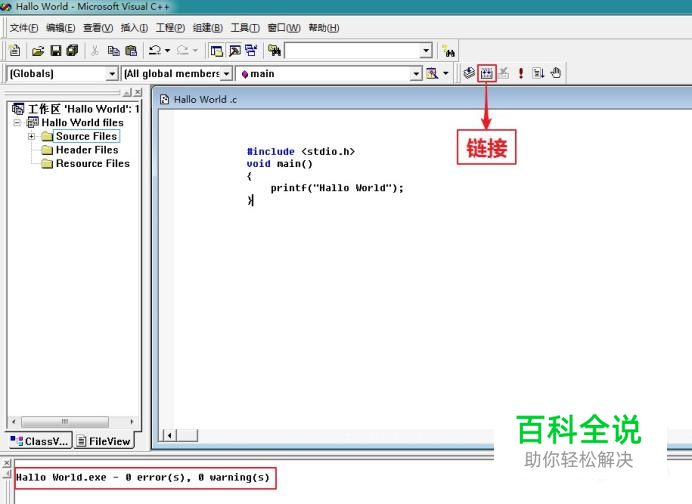The height and width of the screenshot is (504, 692).
Task: Click the Search binoculars icon
Action: [448, 51]
